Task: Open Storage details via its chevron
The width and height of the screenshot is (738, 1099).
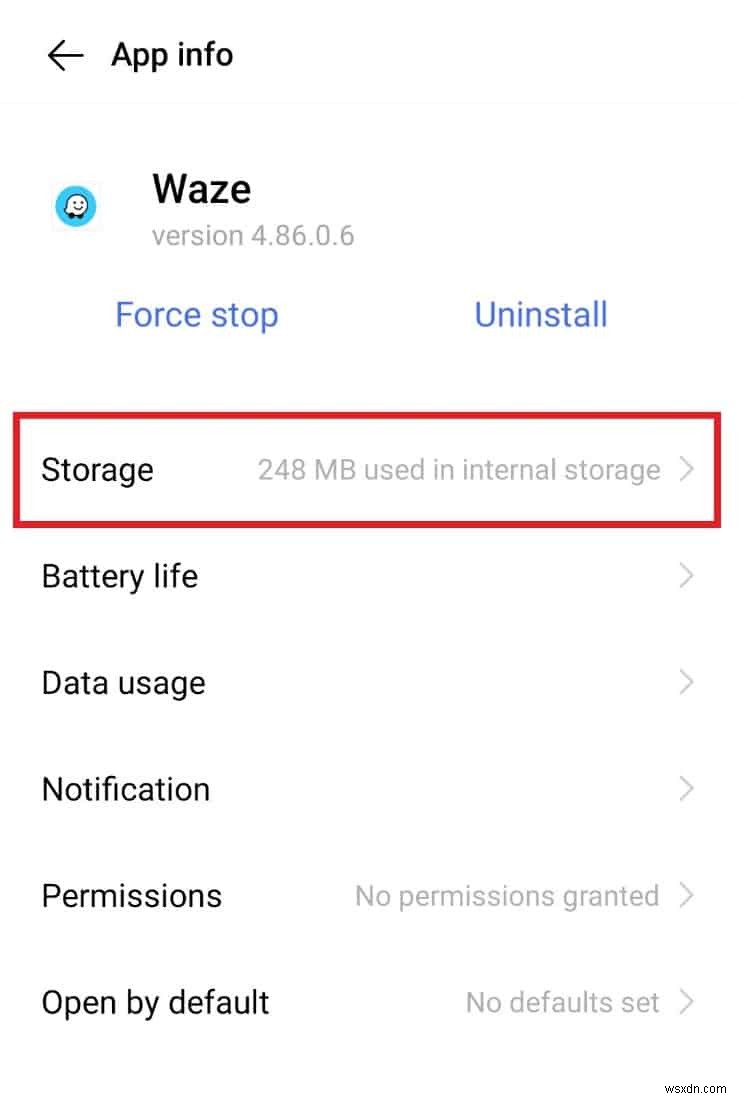Action: [688, 469]
